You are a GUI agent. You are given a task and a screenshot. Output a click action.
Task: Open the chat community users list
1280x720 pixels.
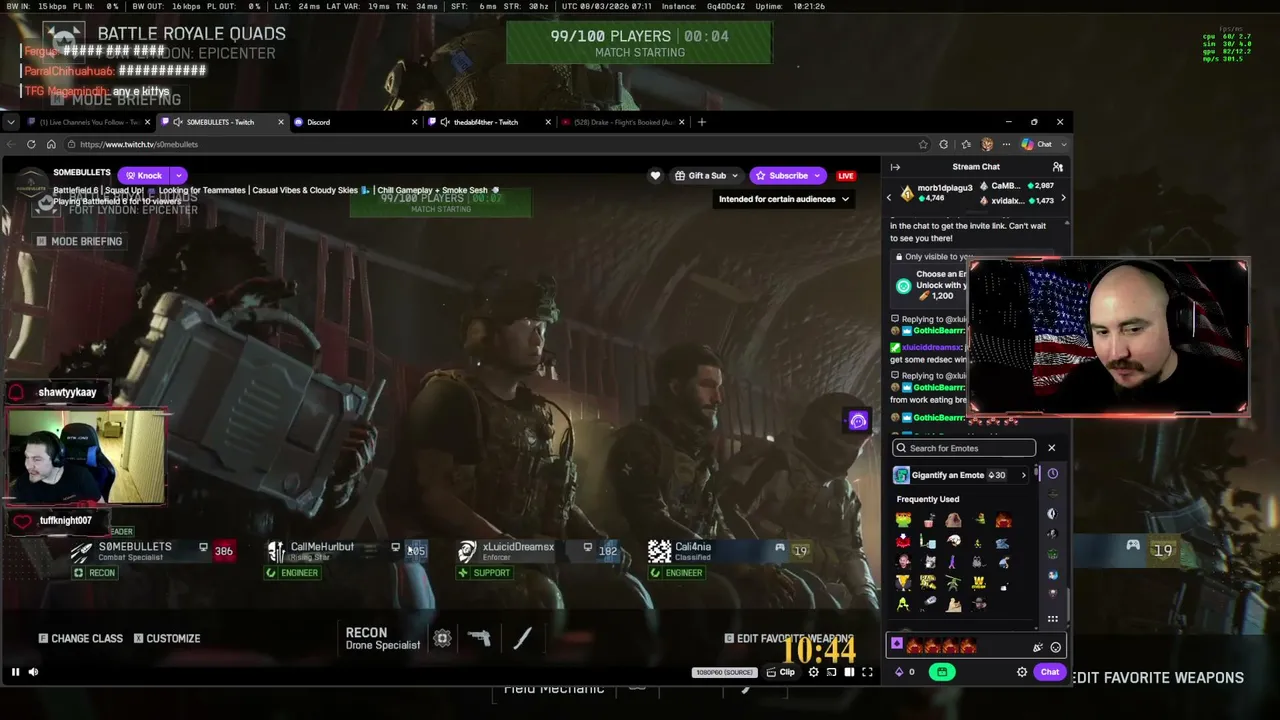(x=1057, y=167)
